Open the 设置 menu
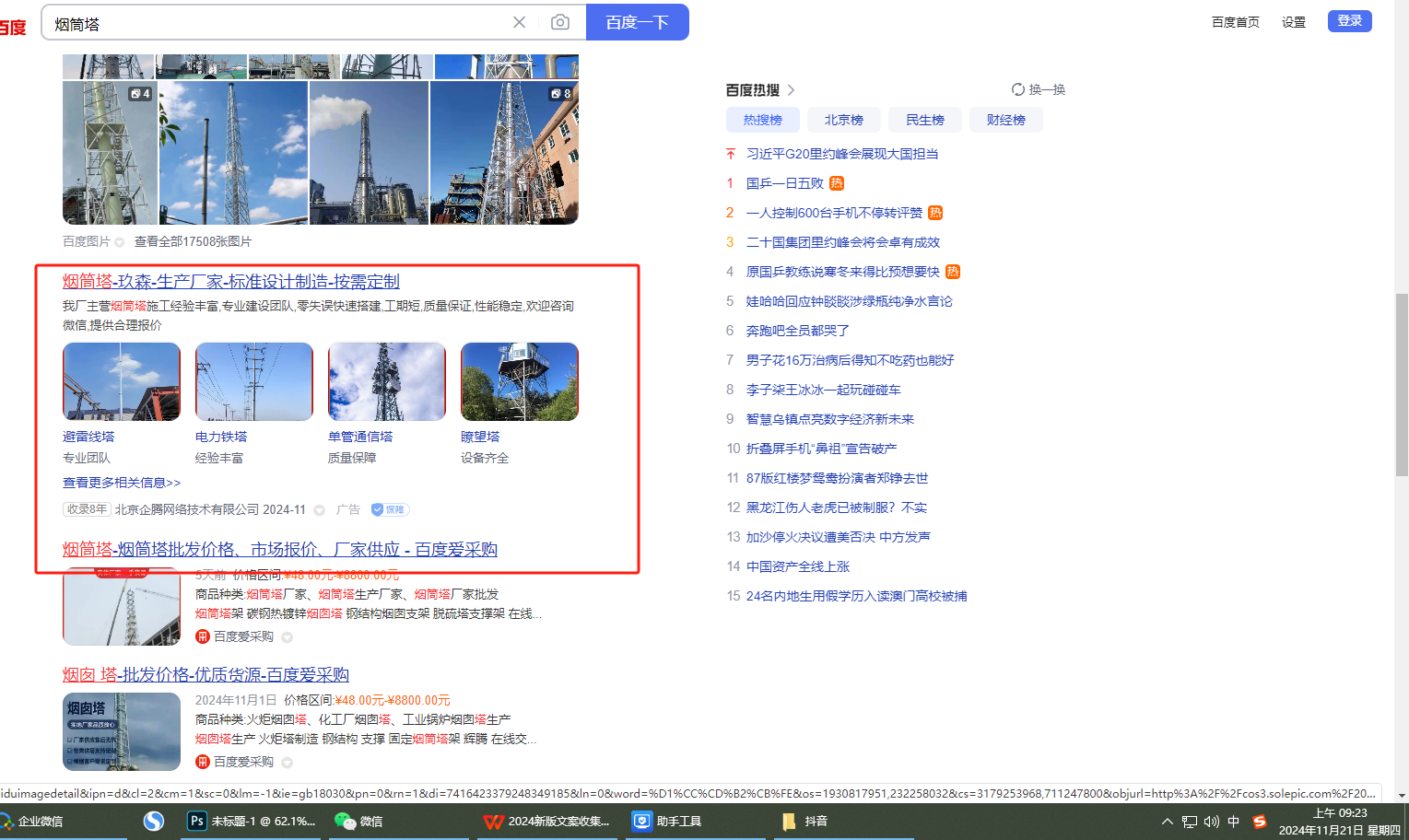Viewport: 1409px width, 840px height. pos(1294,22)
